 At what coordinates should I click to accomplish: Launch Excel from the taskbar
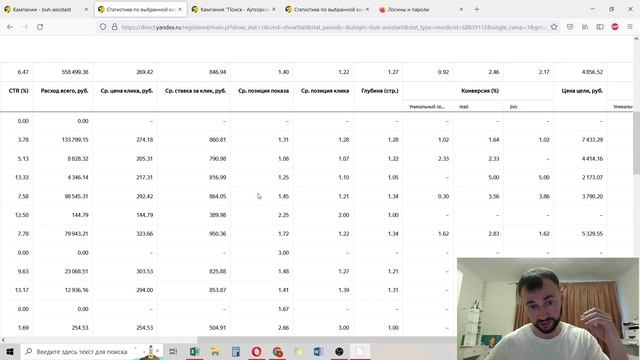click(194, 351)
